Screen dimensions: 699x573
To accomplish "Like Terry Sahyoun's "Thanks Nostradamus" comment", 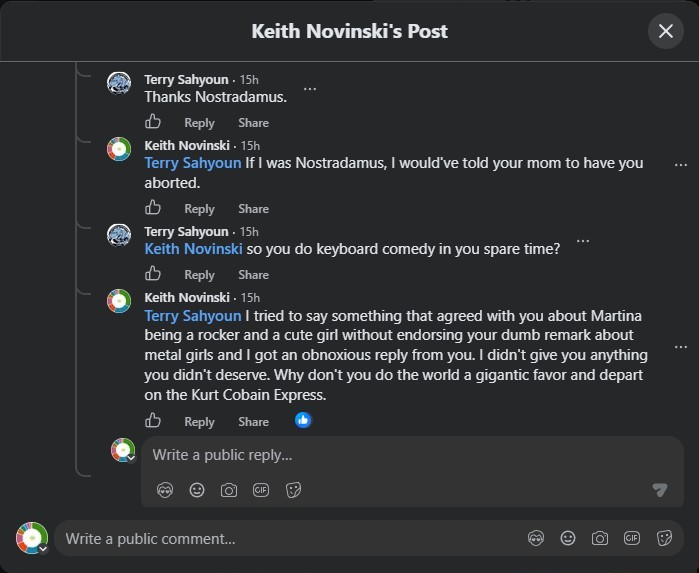I will pyautogui.click(x=153, y=121).
